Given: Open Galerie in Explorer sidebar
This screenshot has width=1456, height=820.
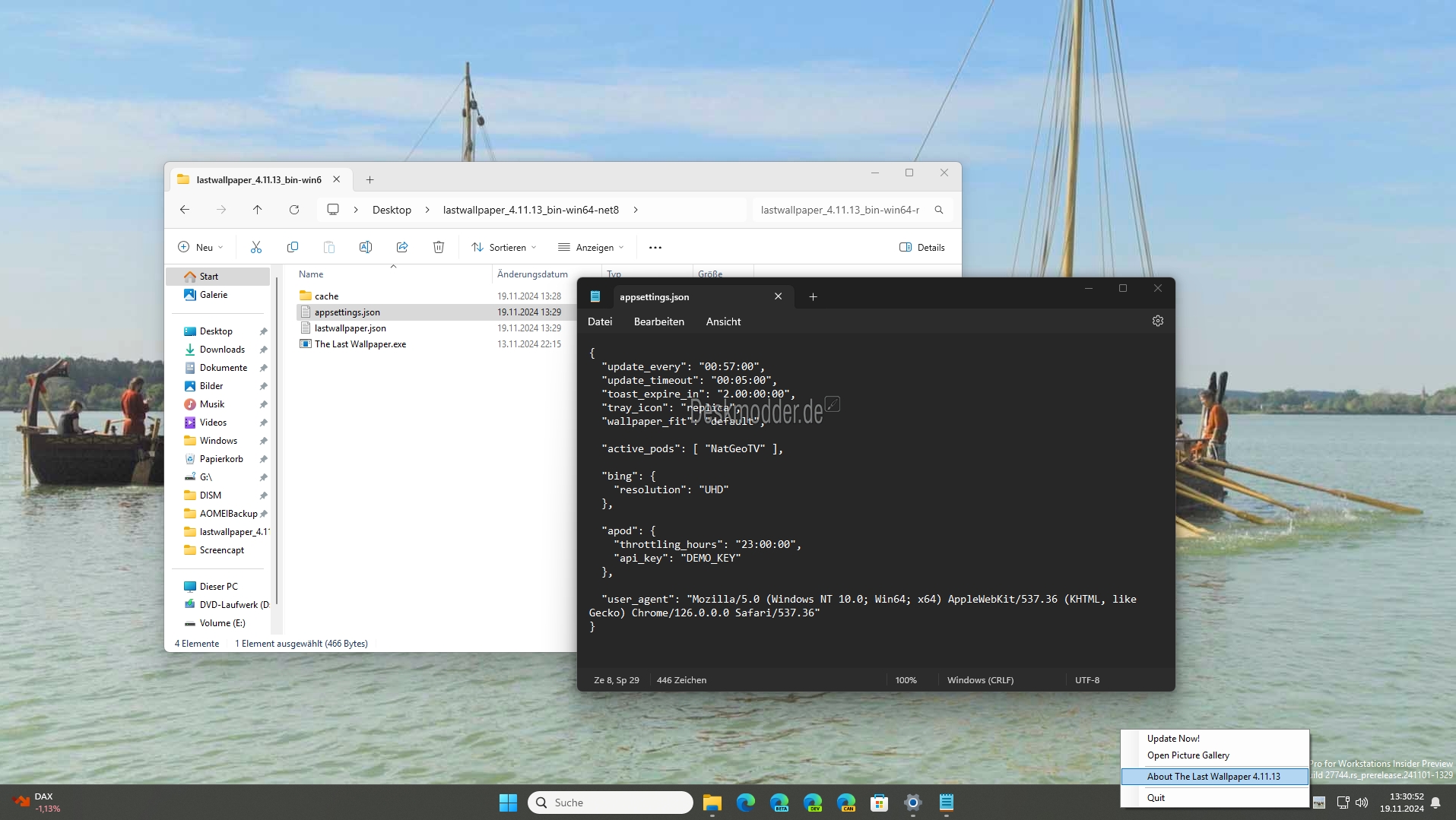Looking at the screenshot, I should (213, 295).
